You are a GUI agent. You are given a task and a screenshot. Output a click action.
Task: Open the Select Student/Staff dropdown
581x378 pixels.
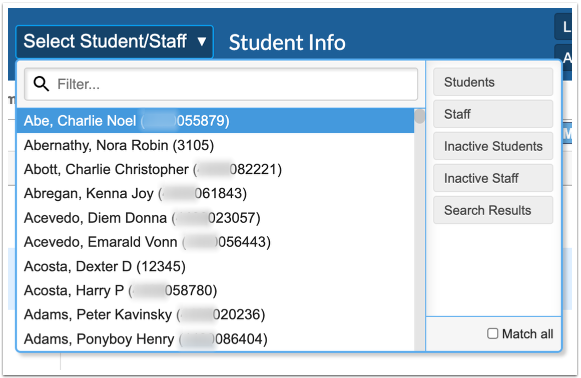pos(114,42)
